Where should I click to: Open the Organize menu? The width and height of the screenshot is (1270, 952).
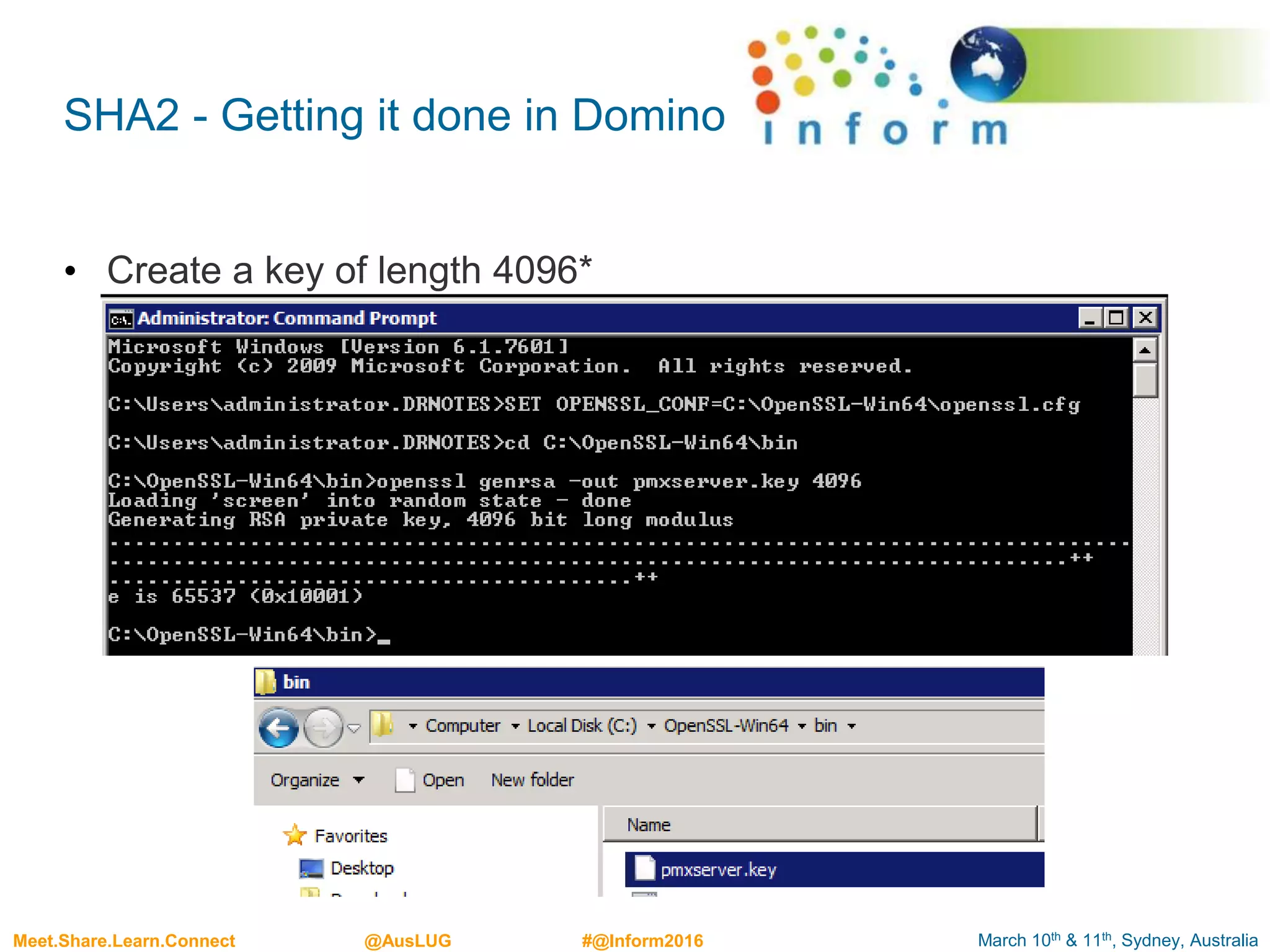pos(317,780)
